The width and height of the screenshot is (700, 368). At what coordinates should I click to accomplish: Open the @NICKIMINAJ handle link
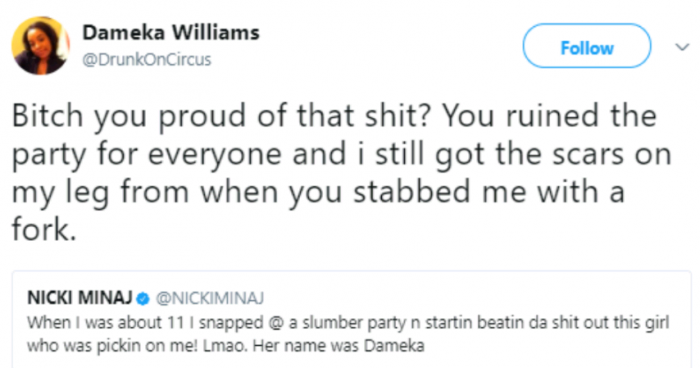click(209, 298)
